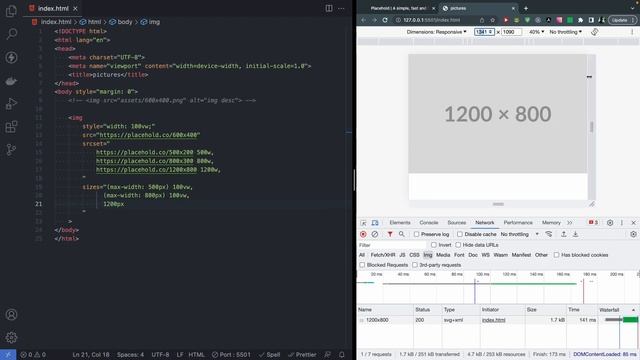Rotate the device viewport
The width and height of the screenshot is (640, 360).
coord(595,32)
